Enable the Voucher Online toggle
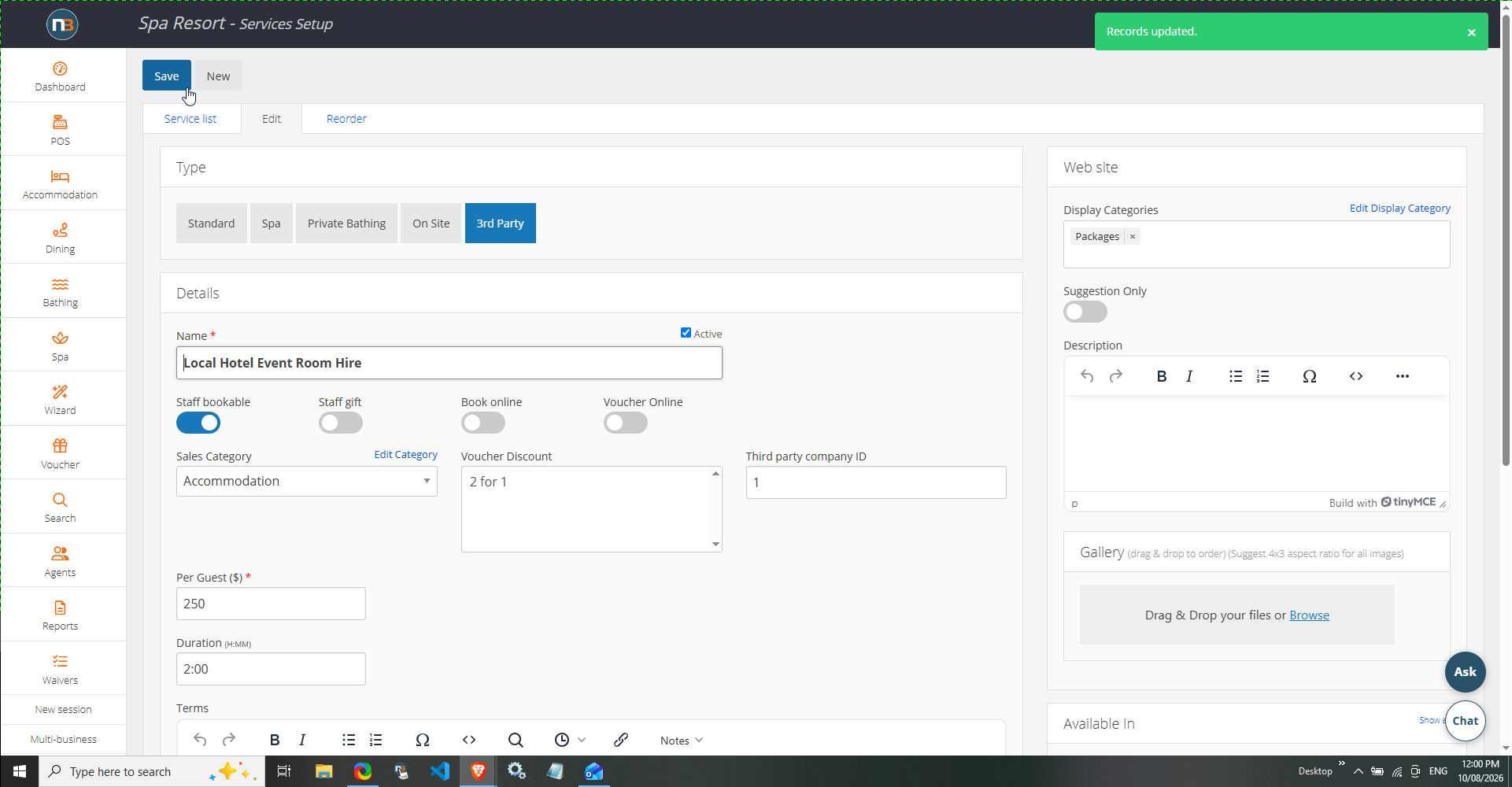1512x787 pixels. pyautogui.click(x=626, y=423)
